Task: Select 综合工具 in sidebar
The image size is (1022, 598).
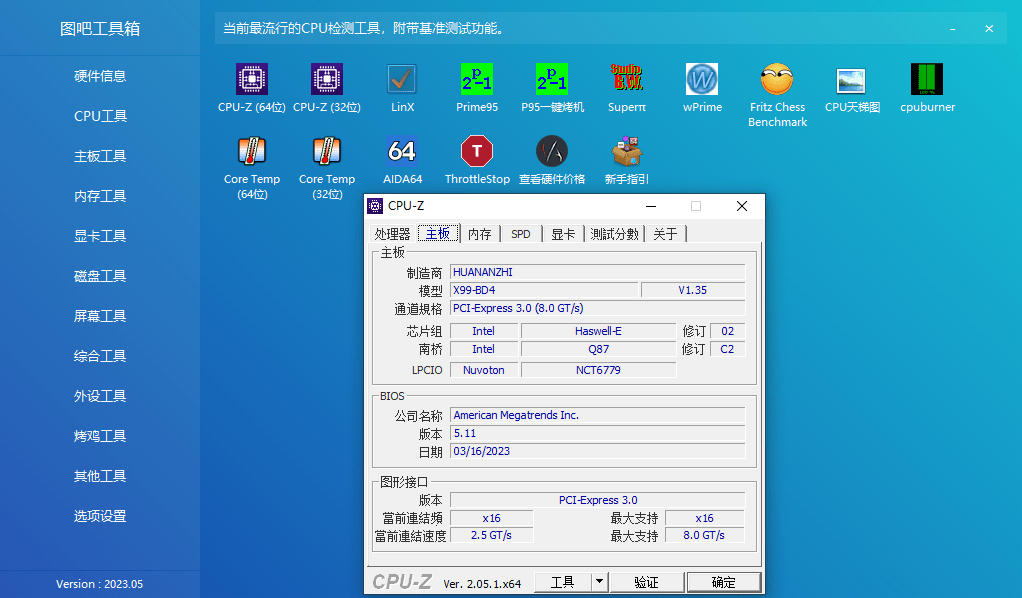Action: tap(100, 356)
